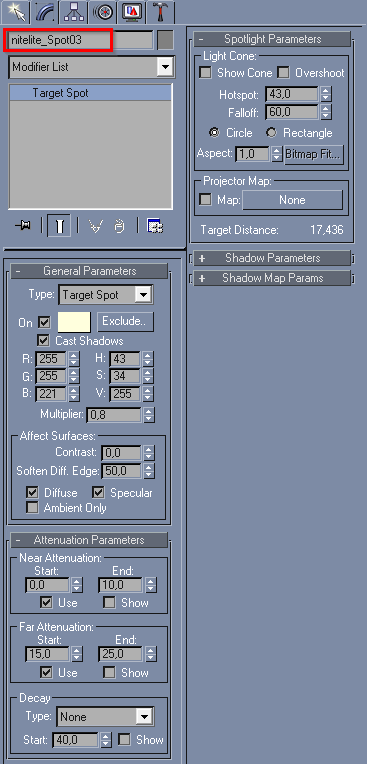Click the Target Distance value 17,436
Screen dimensions: 367x764
tap(327, 229)
